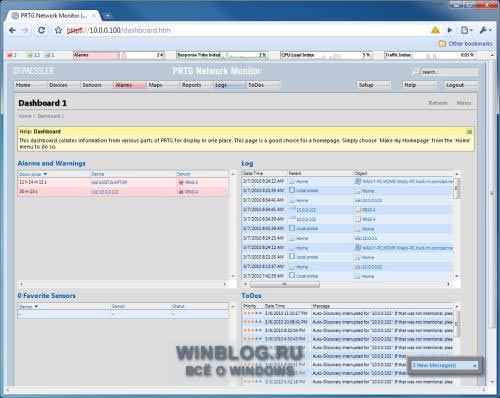
Task: Click the Dashboard 1 breadcrumb link
Action: click(x=51, y=116)
